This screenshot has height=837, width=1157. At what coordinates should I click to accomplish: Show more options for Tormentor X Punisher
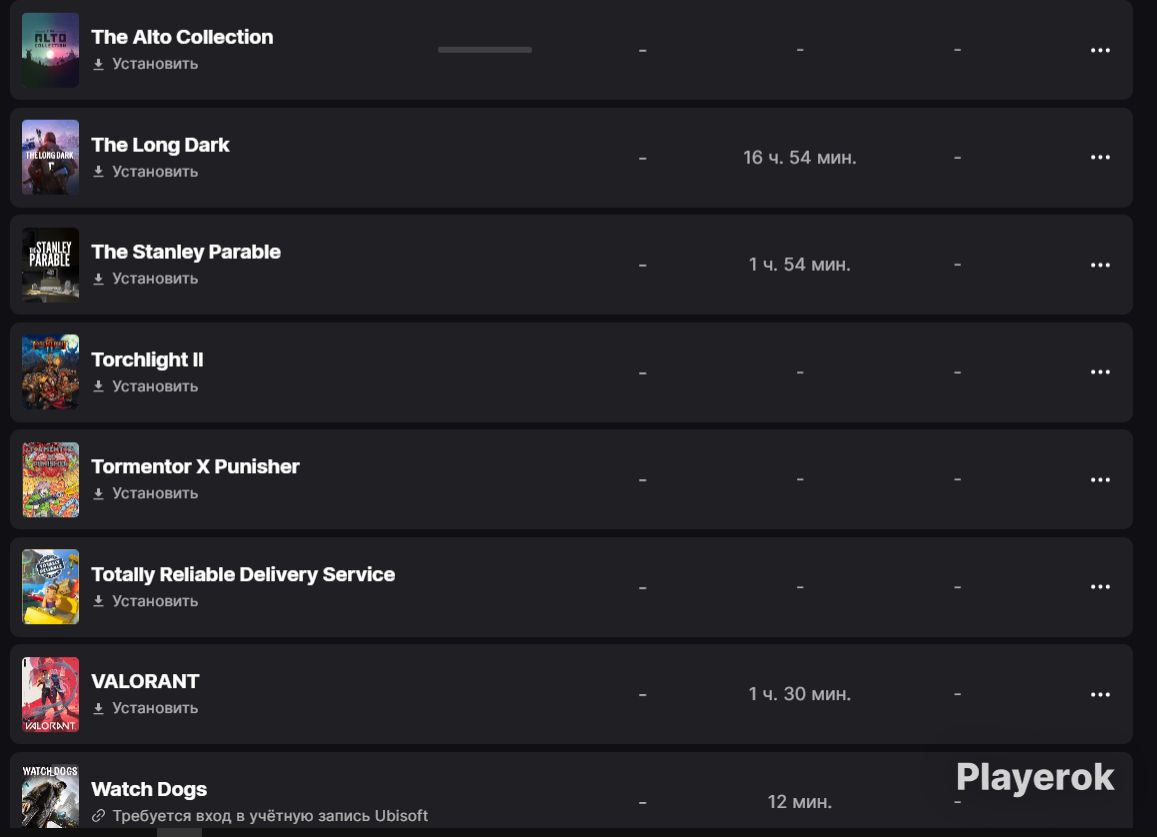coord(1100,480)
